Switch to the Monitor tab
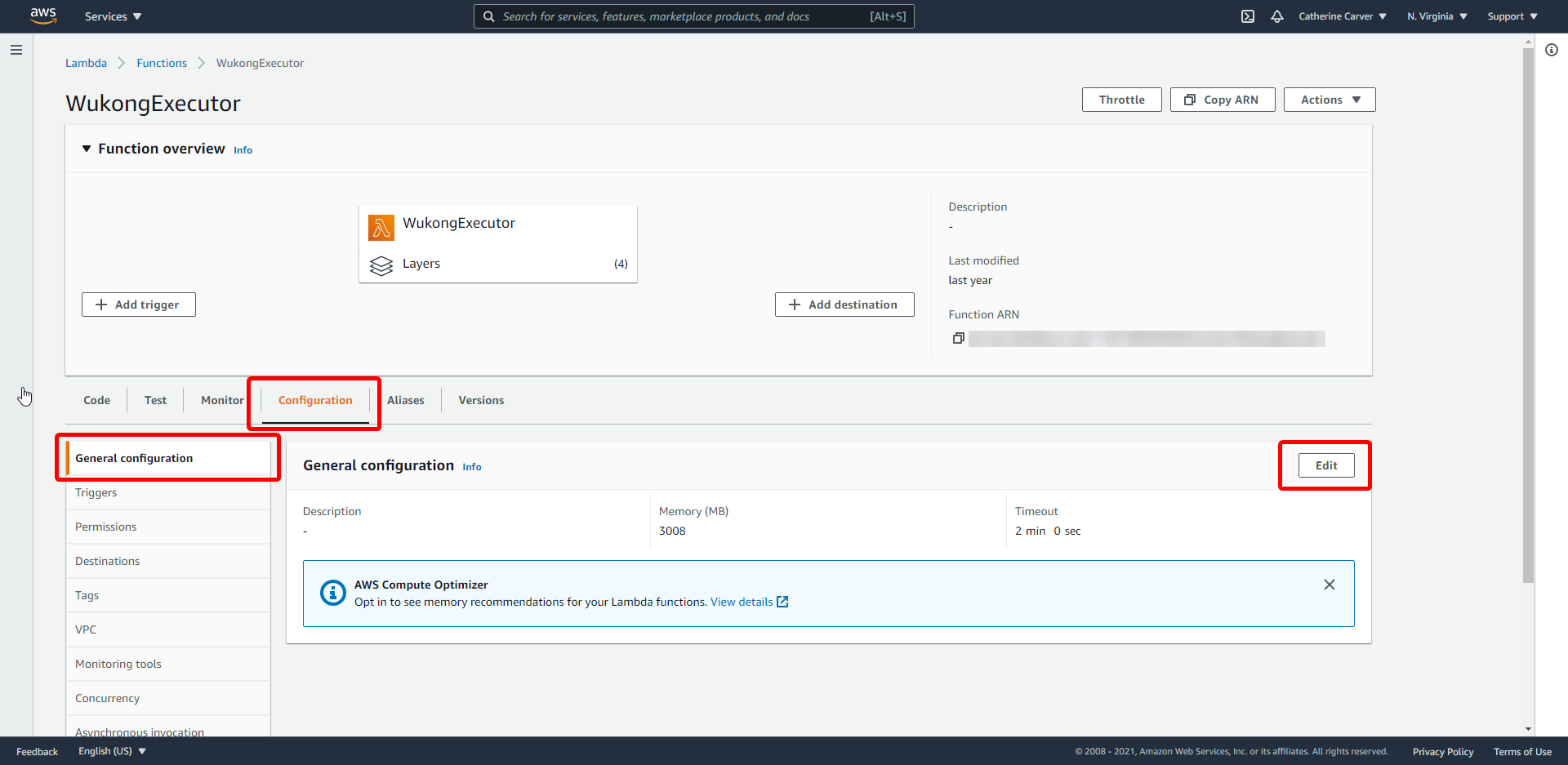Image resolution: width=1568 pixels, height=765 pixels. pyautogui.click(x=222, y=400)
